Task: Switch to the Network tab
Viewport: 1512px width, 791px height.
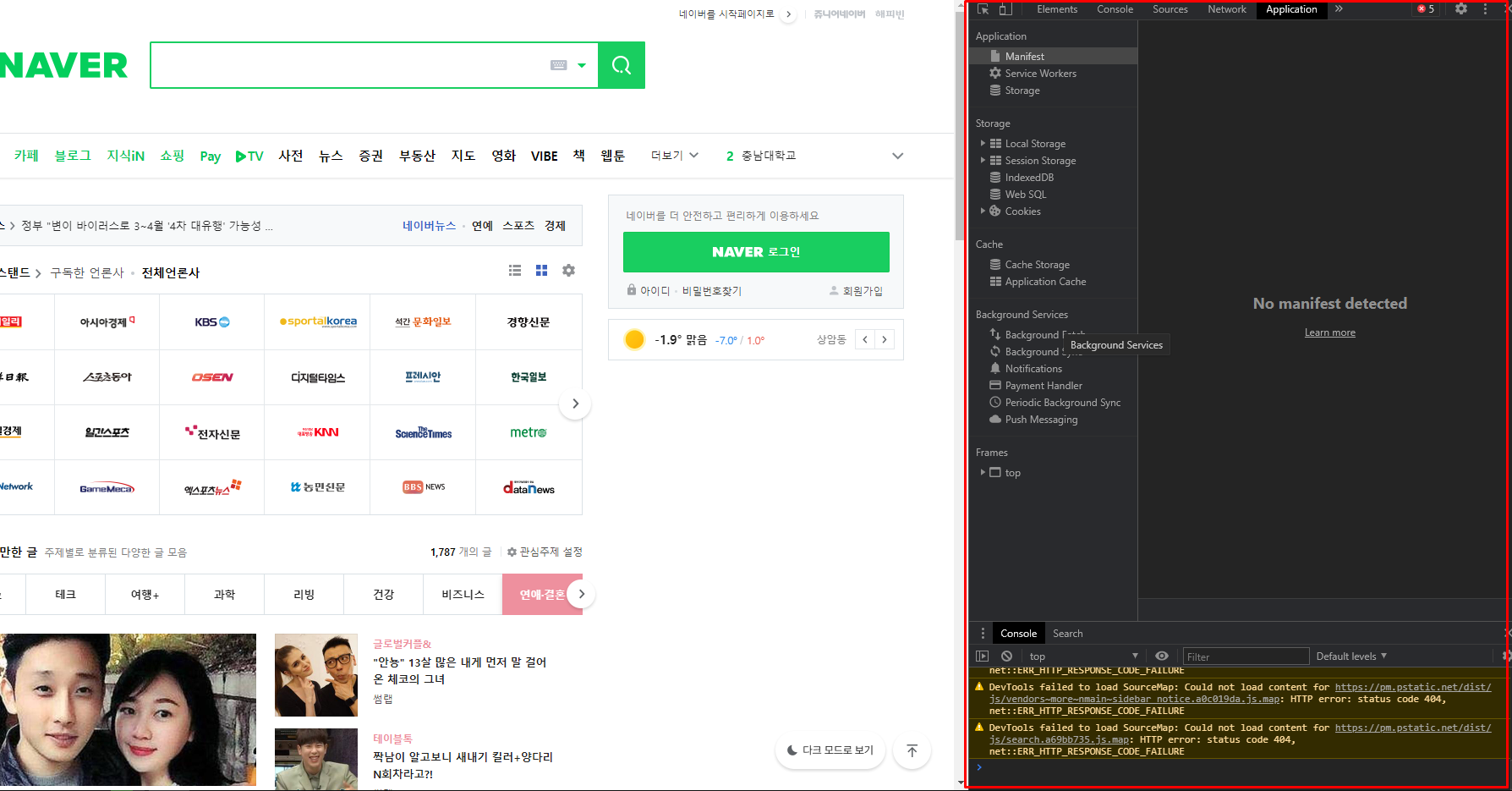Action: pyautogui.click(x=1227, y=9)
